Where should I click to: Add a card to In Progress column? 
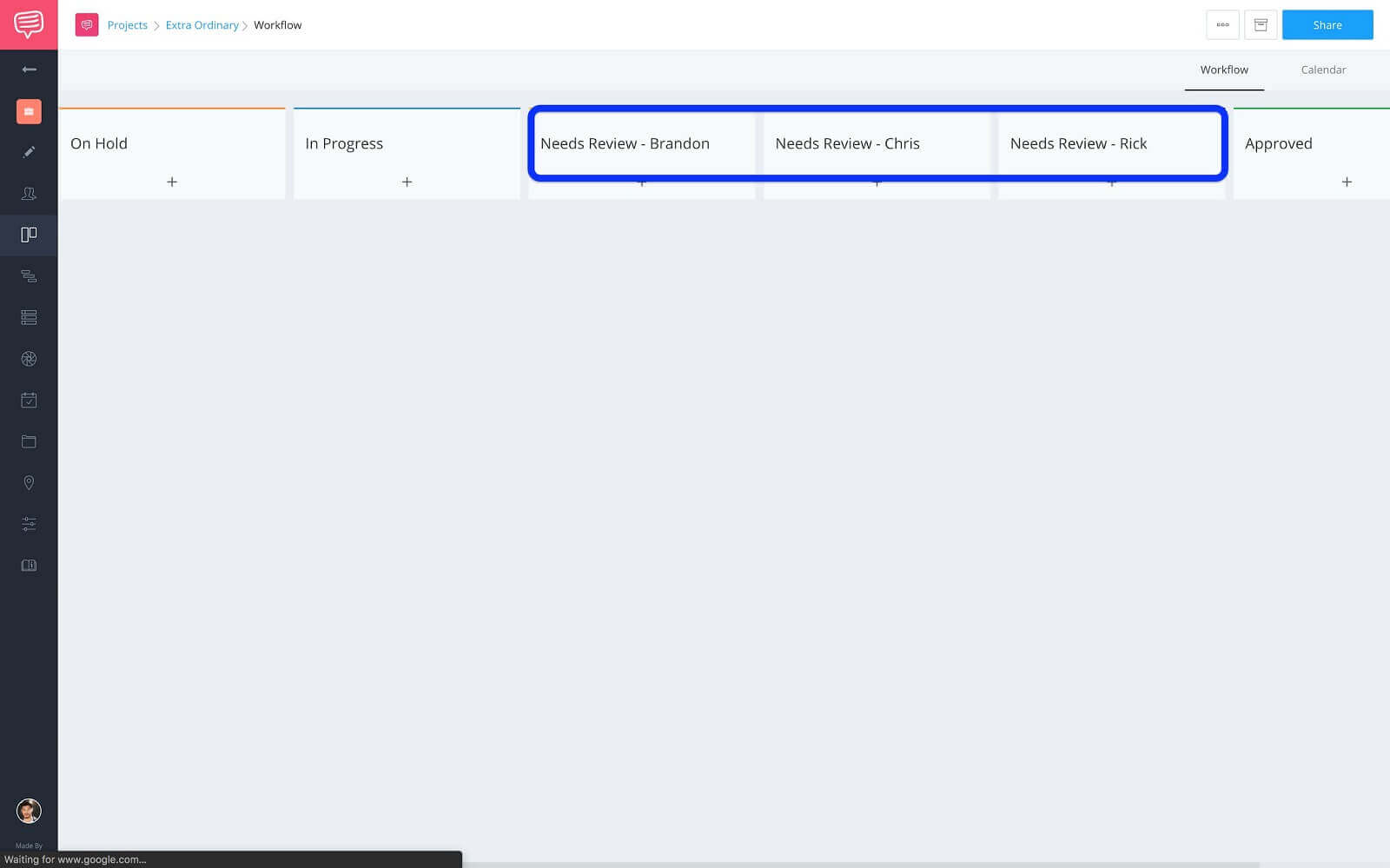pyautogui.click(x=407, y=182)
